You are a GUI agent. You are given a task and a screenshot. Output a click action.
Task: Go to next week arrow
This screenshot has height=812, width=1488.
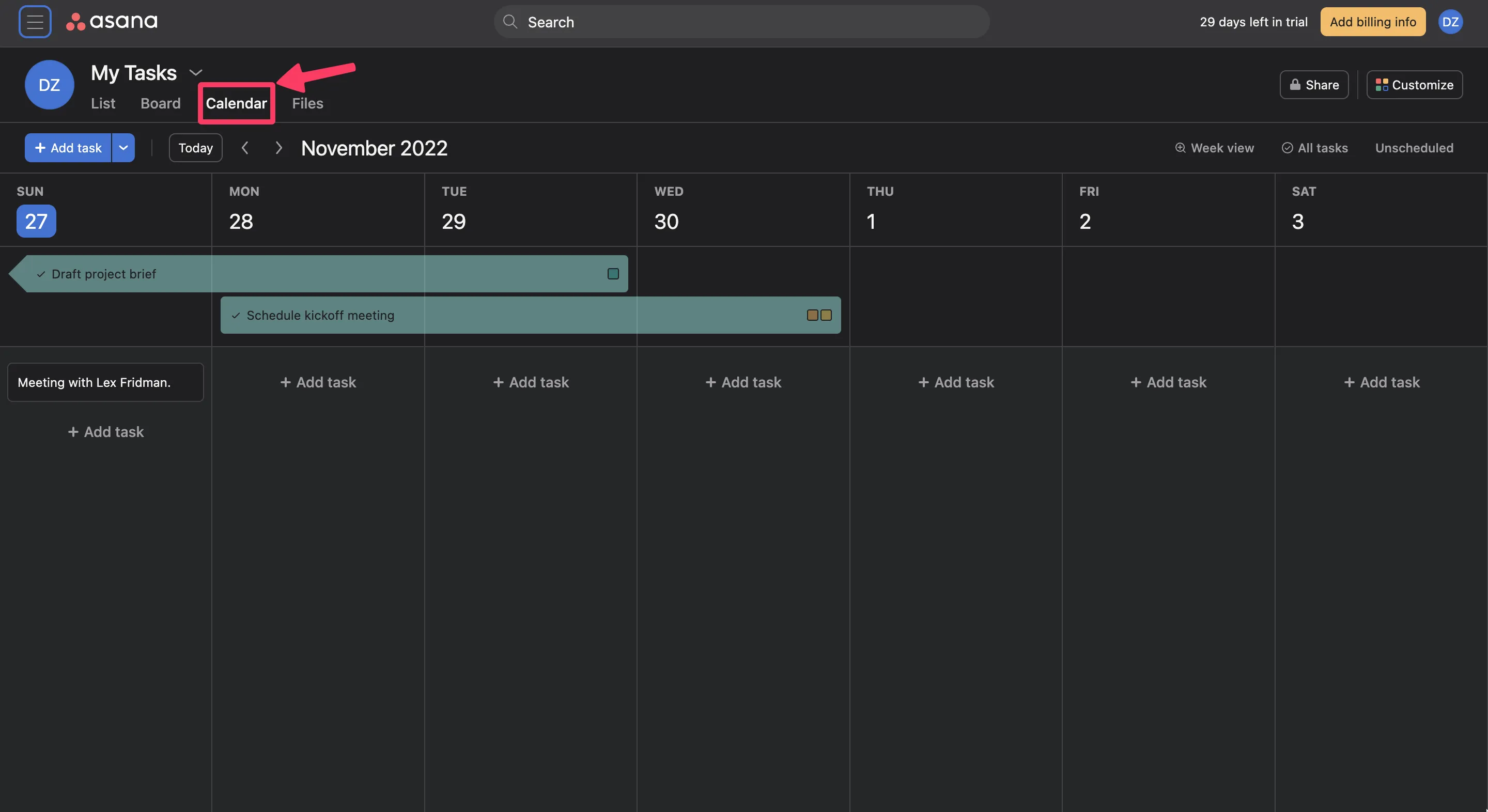tap(278, 148)
